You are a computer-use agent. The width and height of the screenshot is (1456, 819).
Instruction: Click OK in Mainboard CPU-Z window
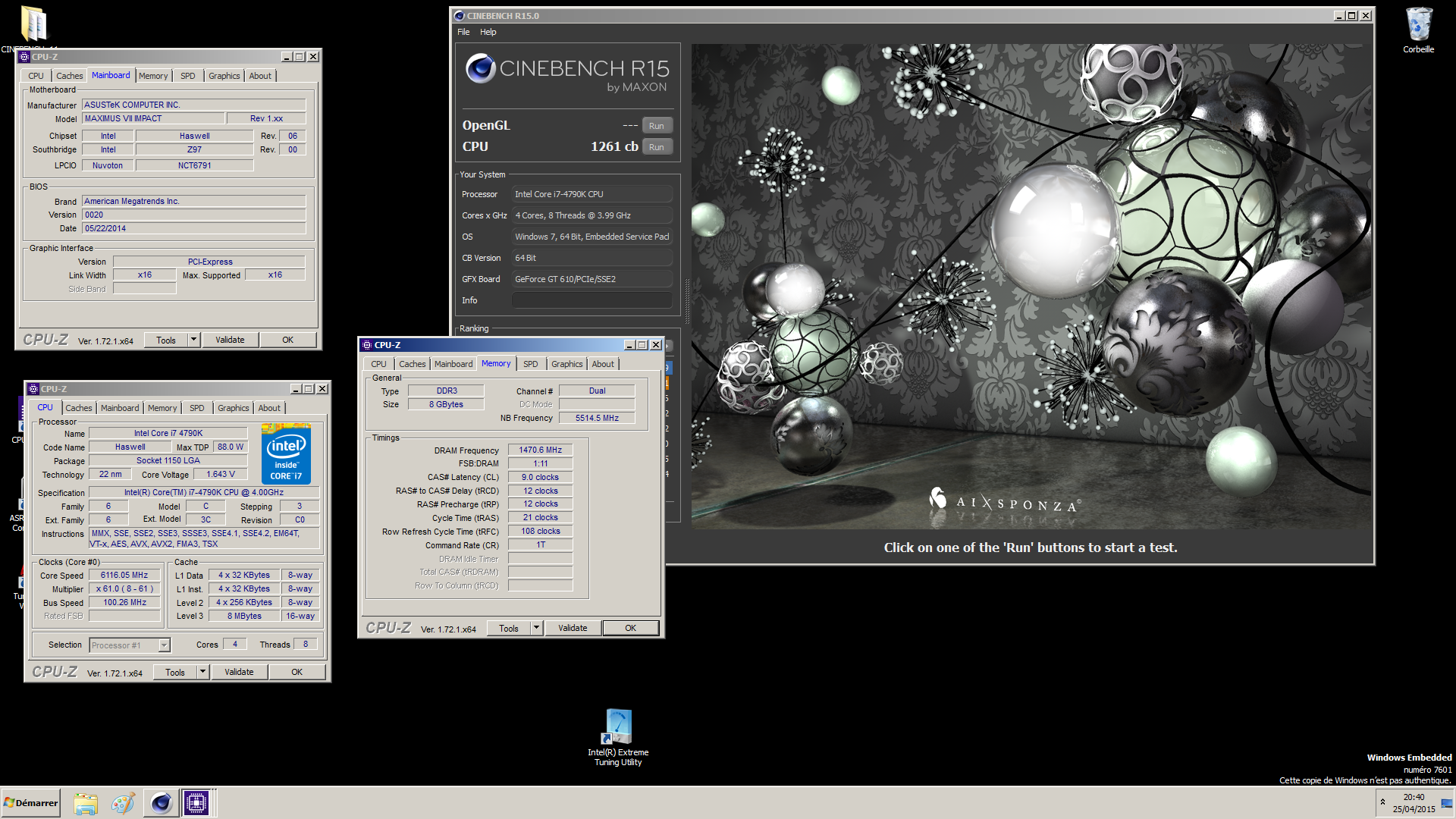288,340
